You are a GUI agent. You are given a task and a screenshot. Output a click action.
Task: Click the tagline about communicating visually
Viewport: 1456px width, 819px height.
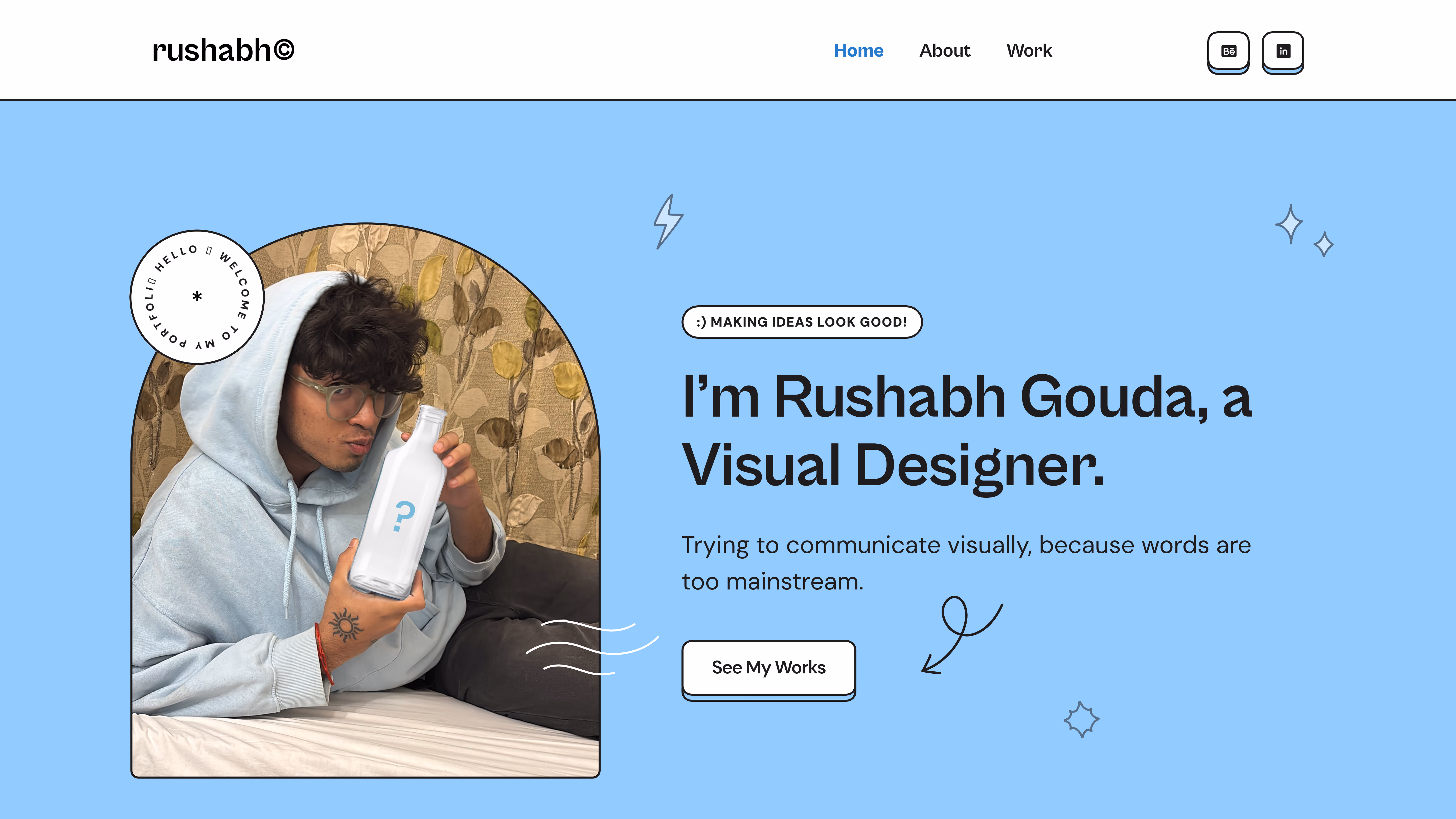click(x=966, y=563)
